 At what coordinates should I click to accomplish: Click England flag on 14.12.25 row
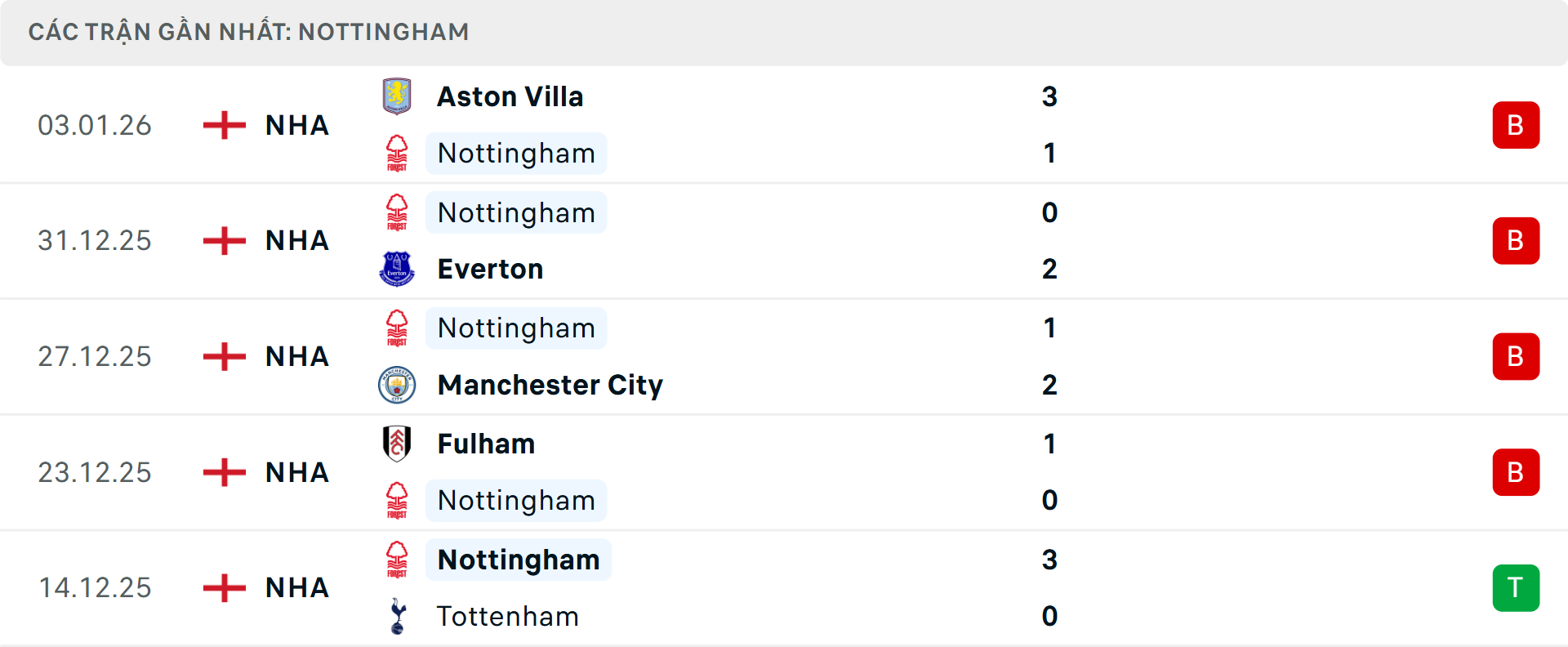[x=225, y=587]
